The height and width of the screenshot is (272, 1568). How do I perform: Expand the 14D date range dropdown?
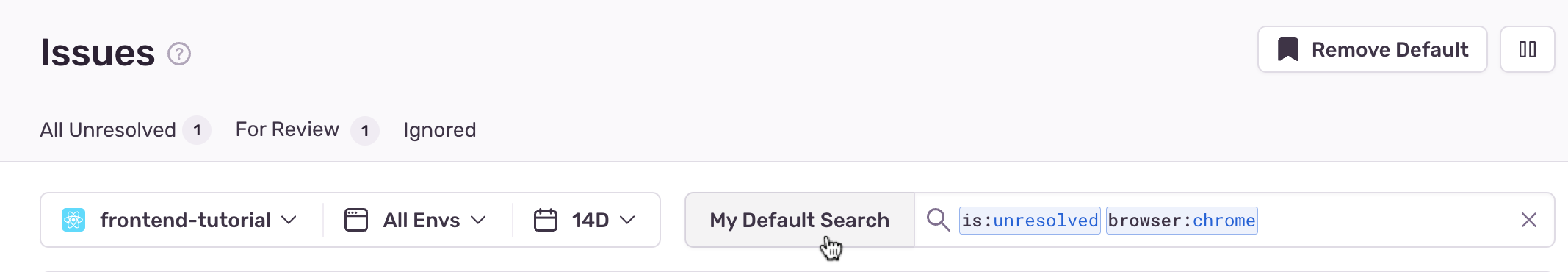click(585, 220)
